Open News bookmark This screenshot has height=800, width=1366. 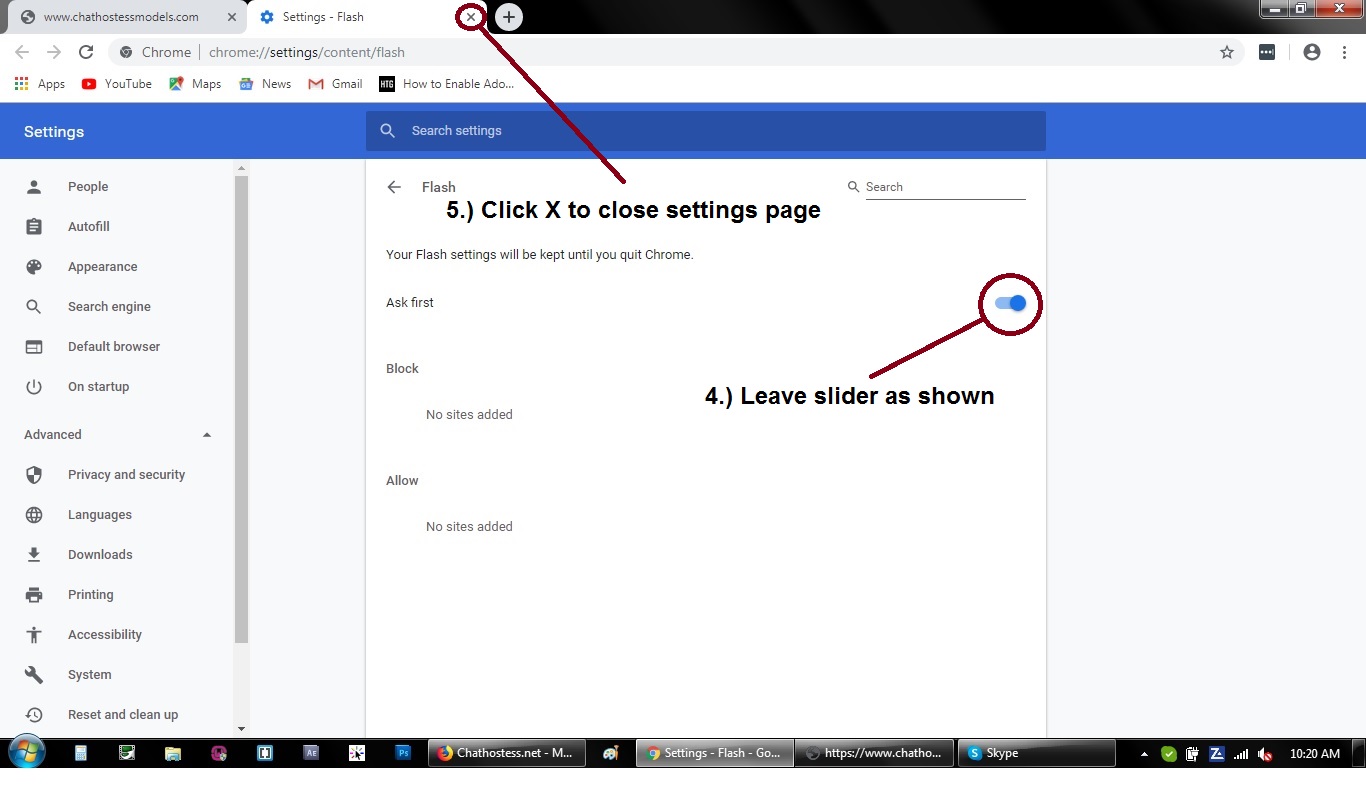coord(265,84)
